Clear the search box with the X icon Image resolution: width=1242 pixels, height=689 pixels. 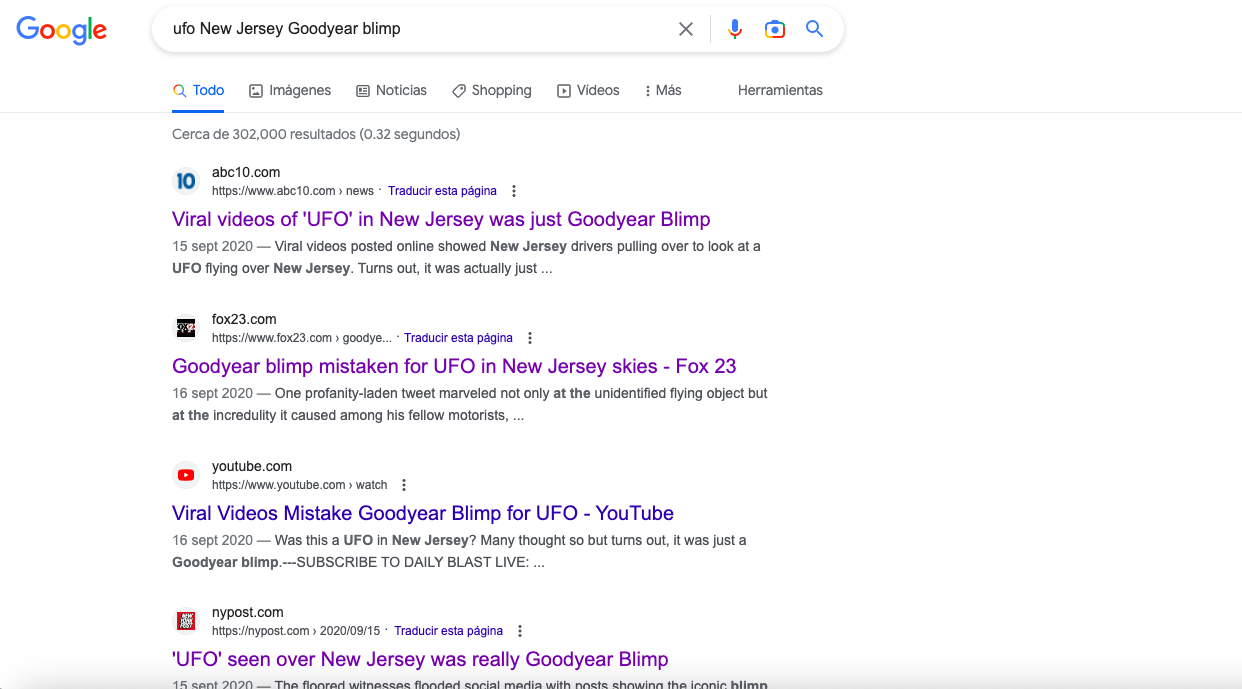(x=686, y=29)
